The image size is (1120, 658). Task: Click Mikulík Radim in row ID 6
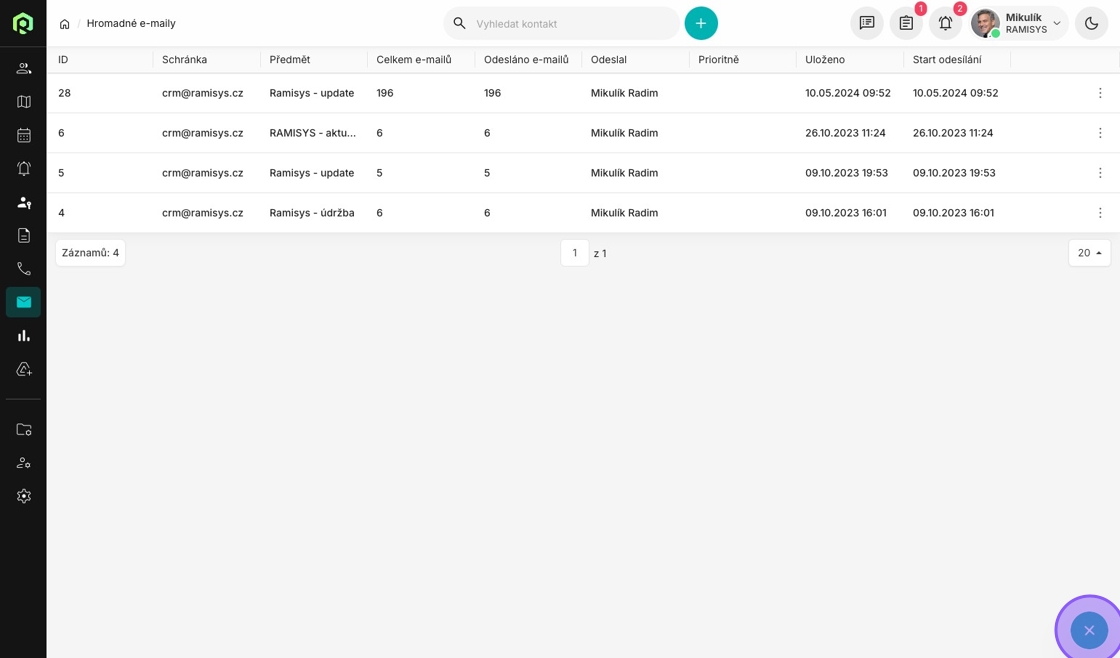click(x=624, y=133)
